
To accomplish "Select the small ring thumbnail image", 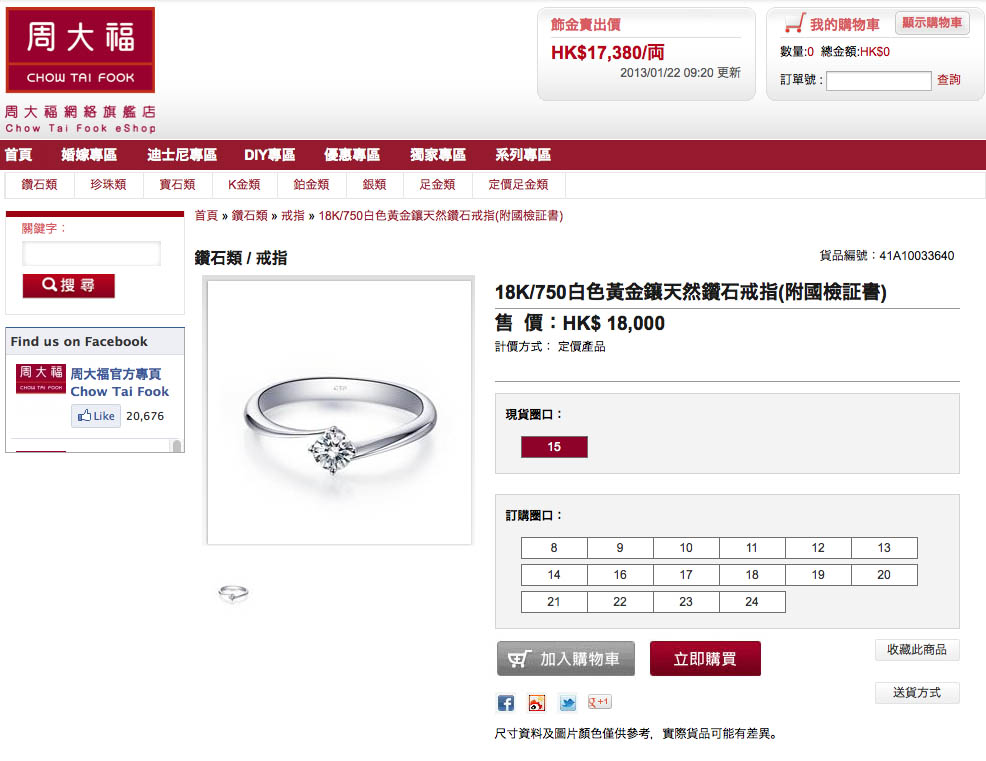I will 233,592.
